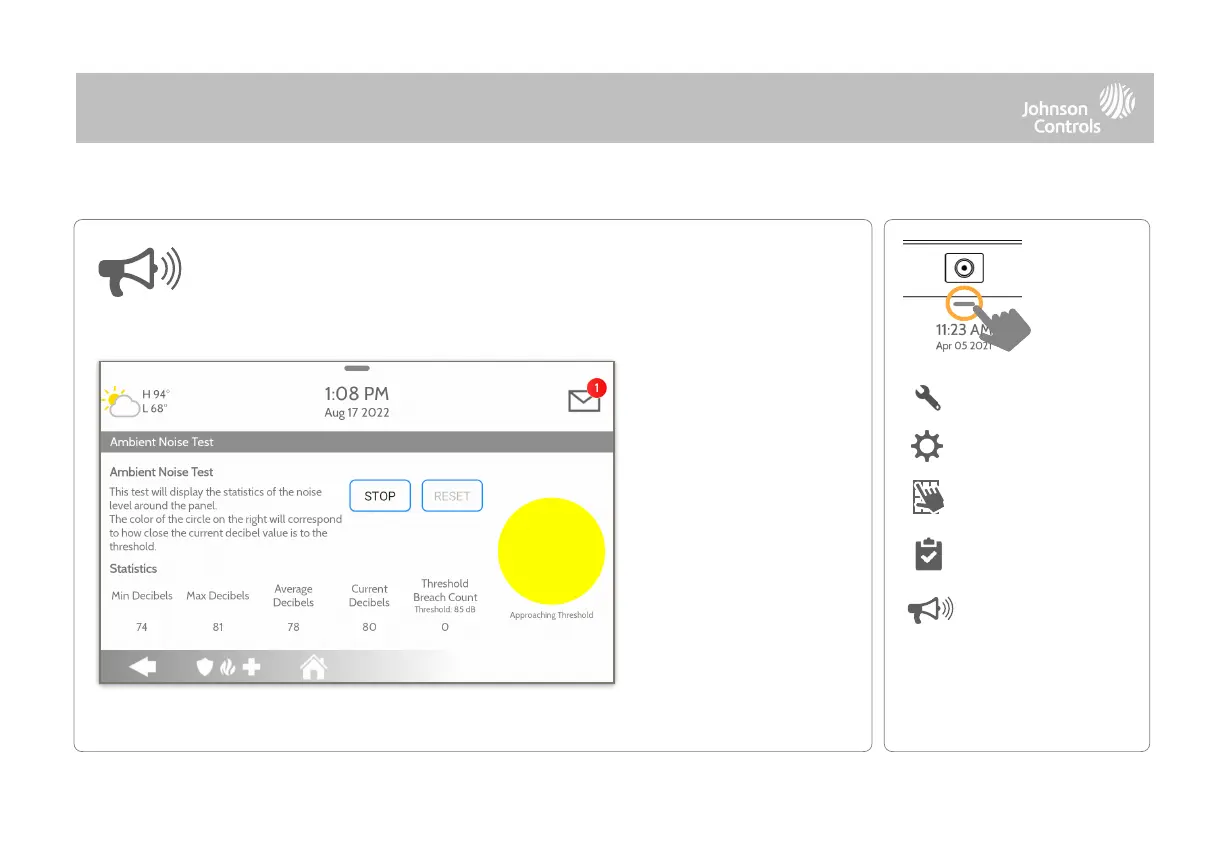1224x864 pixels.
Task: Click the Ambient Noise Test title bar
Action: [x=356, y=442]
